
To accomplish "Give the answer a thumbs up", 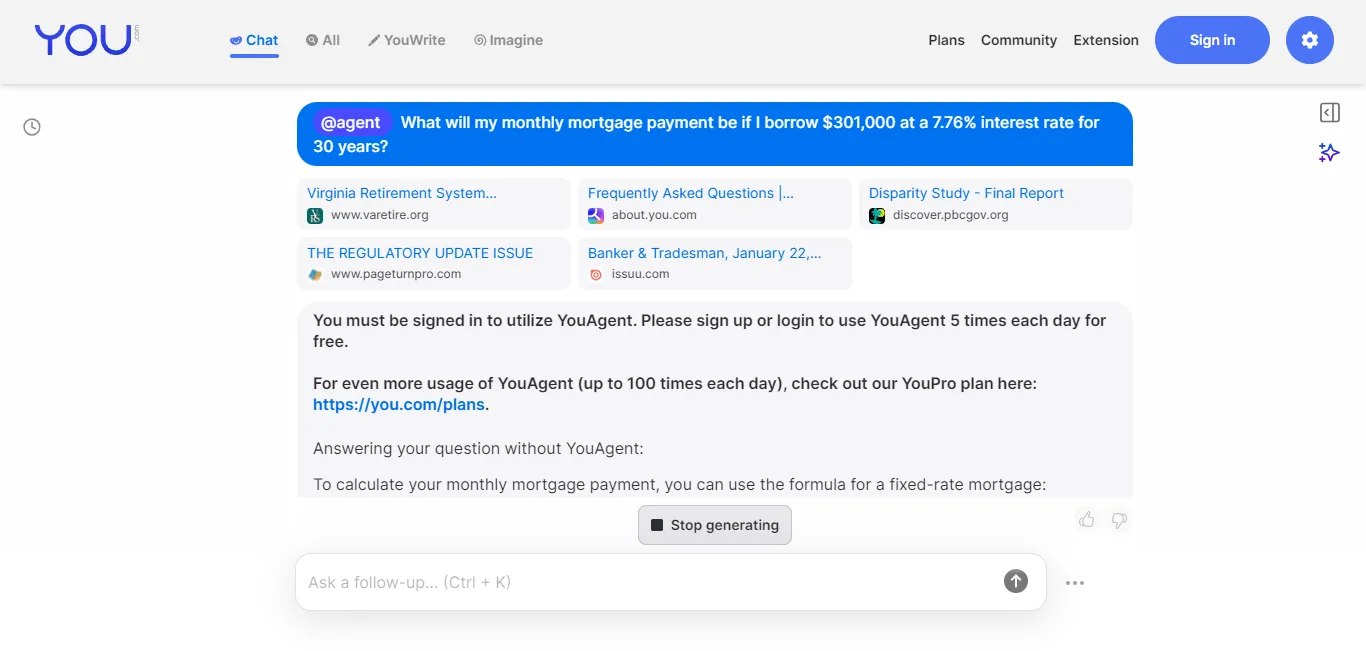I will point(1087,520).
